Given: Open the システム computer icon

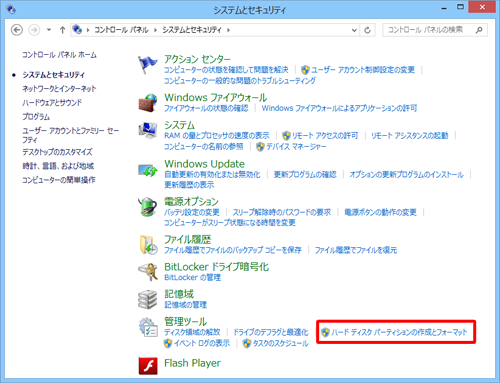Looking at the screenshot, I should point(148,130).
